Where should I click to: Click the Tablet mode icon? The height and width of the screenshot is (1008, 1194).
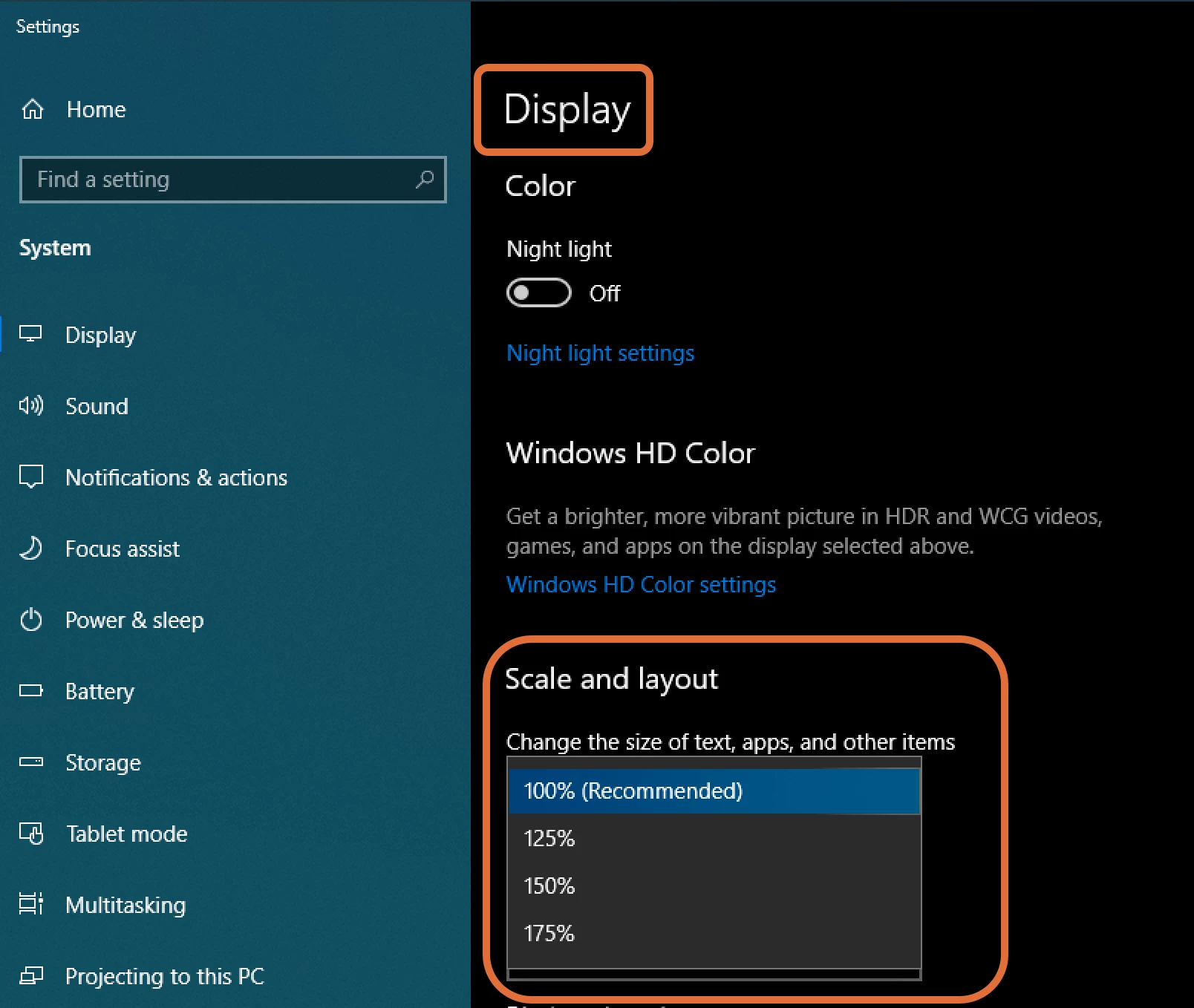(31, 834)
